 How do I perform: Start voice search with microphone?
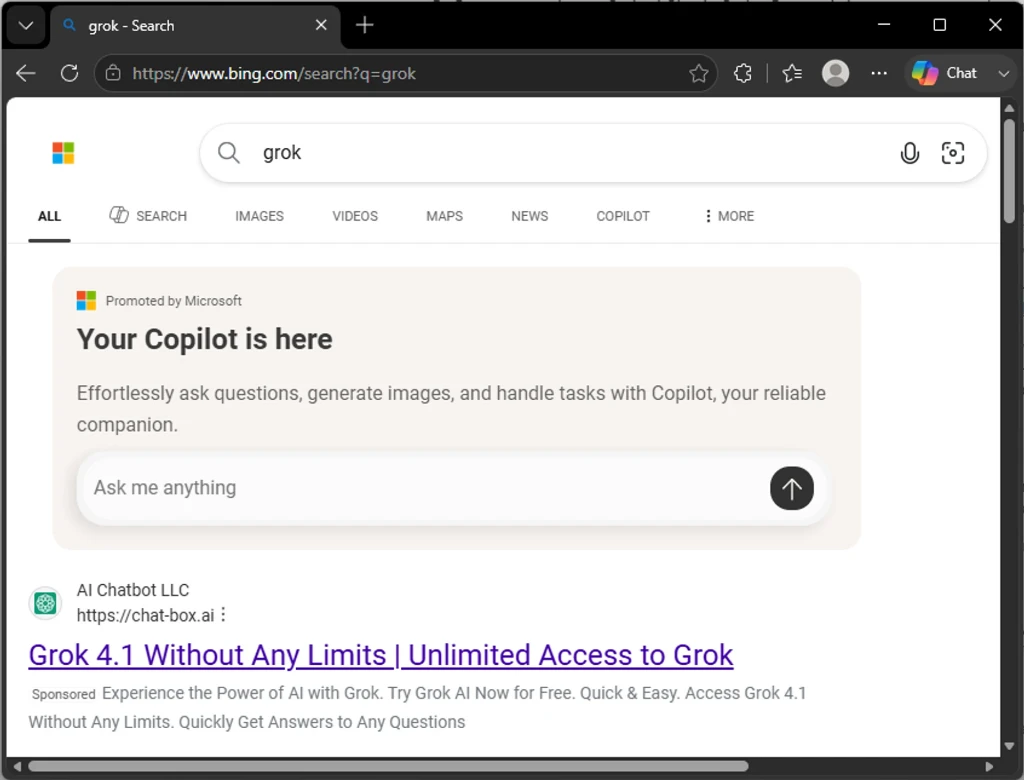(x=909, y=153)
